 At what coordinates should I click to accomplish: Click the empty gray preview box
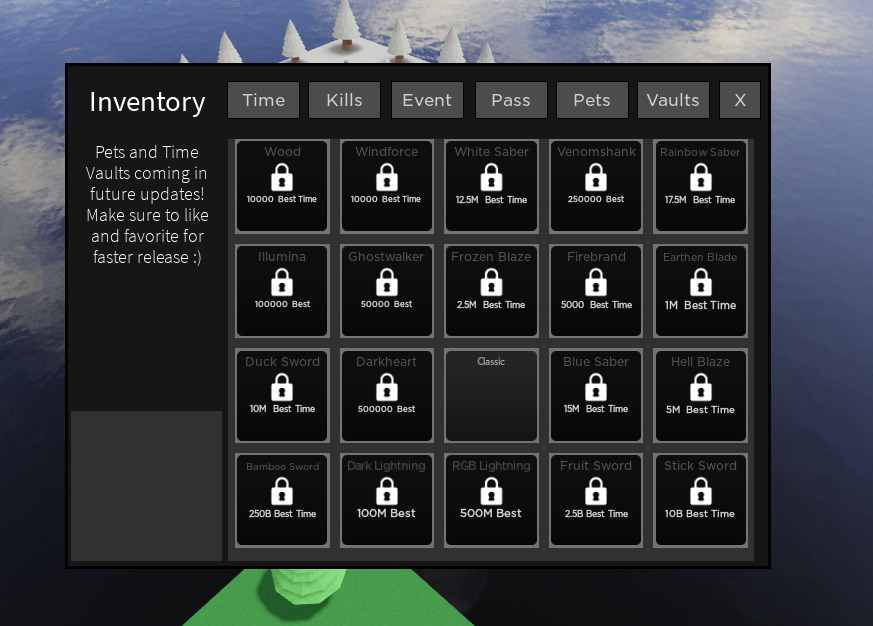[x=146, y=486]
